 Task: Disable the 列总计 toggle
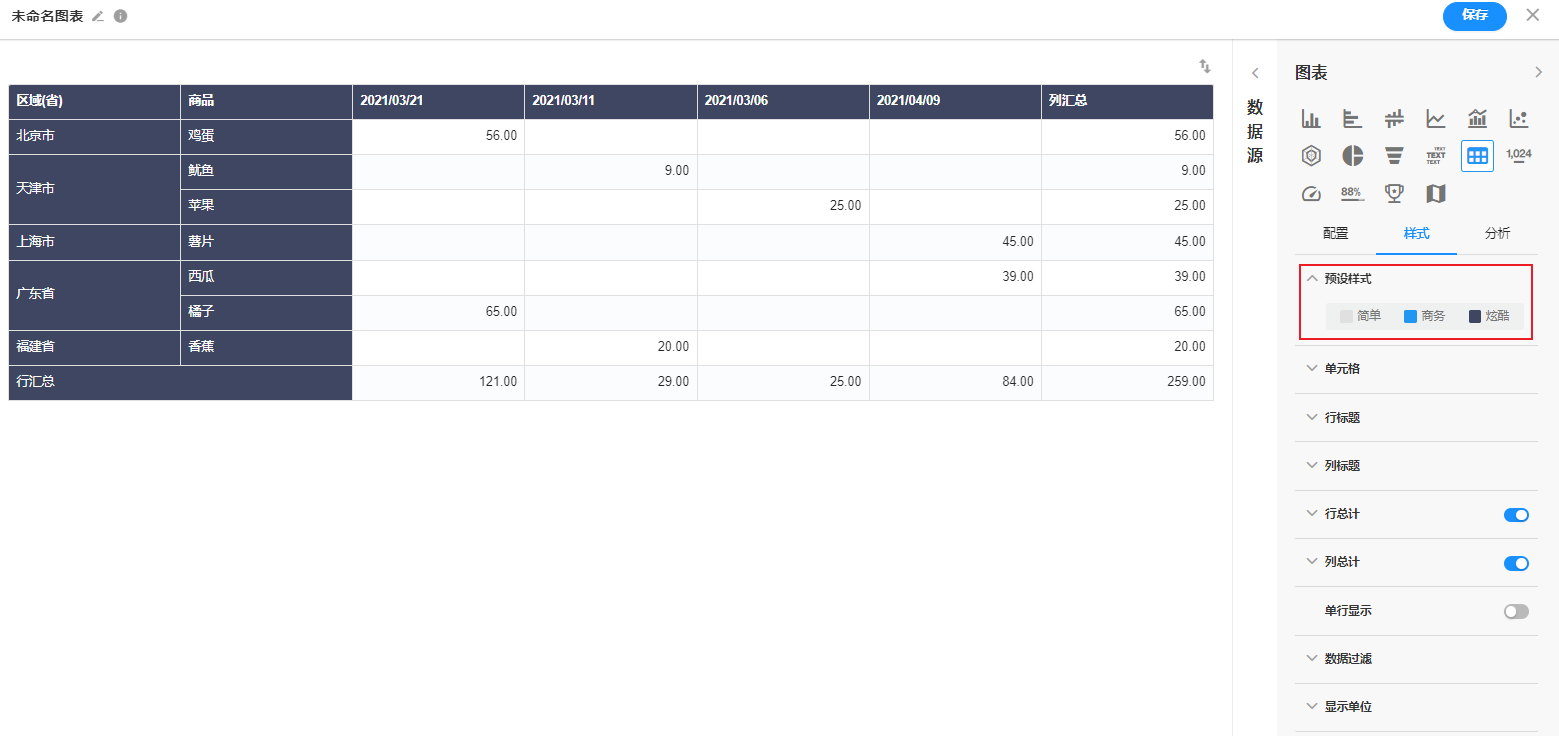1516,563
